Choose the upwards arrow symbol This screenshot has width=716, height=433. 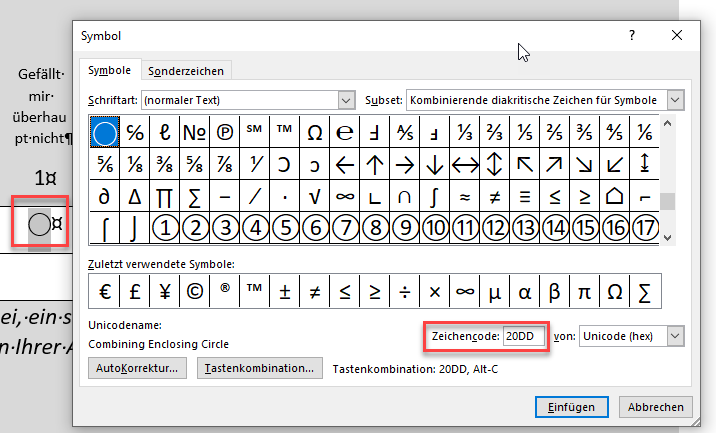pos(375,164)
